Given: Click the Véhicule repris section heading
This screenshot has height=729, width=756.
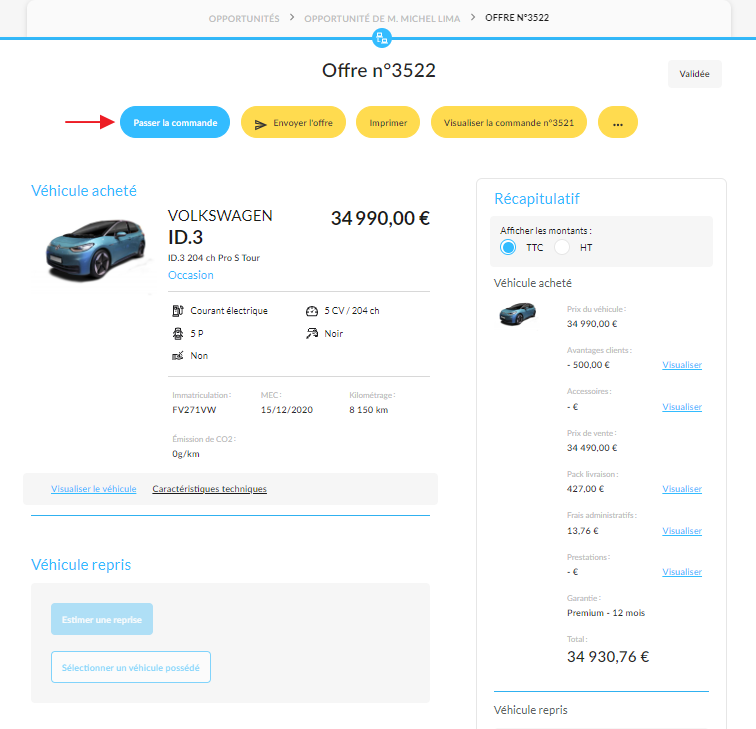Looking at the screenshot, I should click(x=81, y=565).
